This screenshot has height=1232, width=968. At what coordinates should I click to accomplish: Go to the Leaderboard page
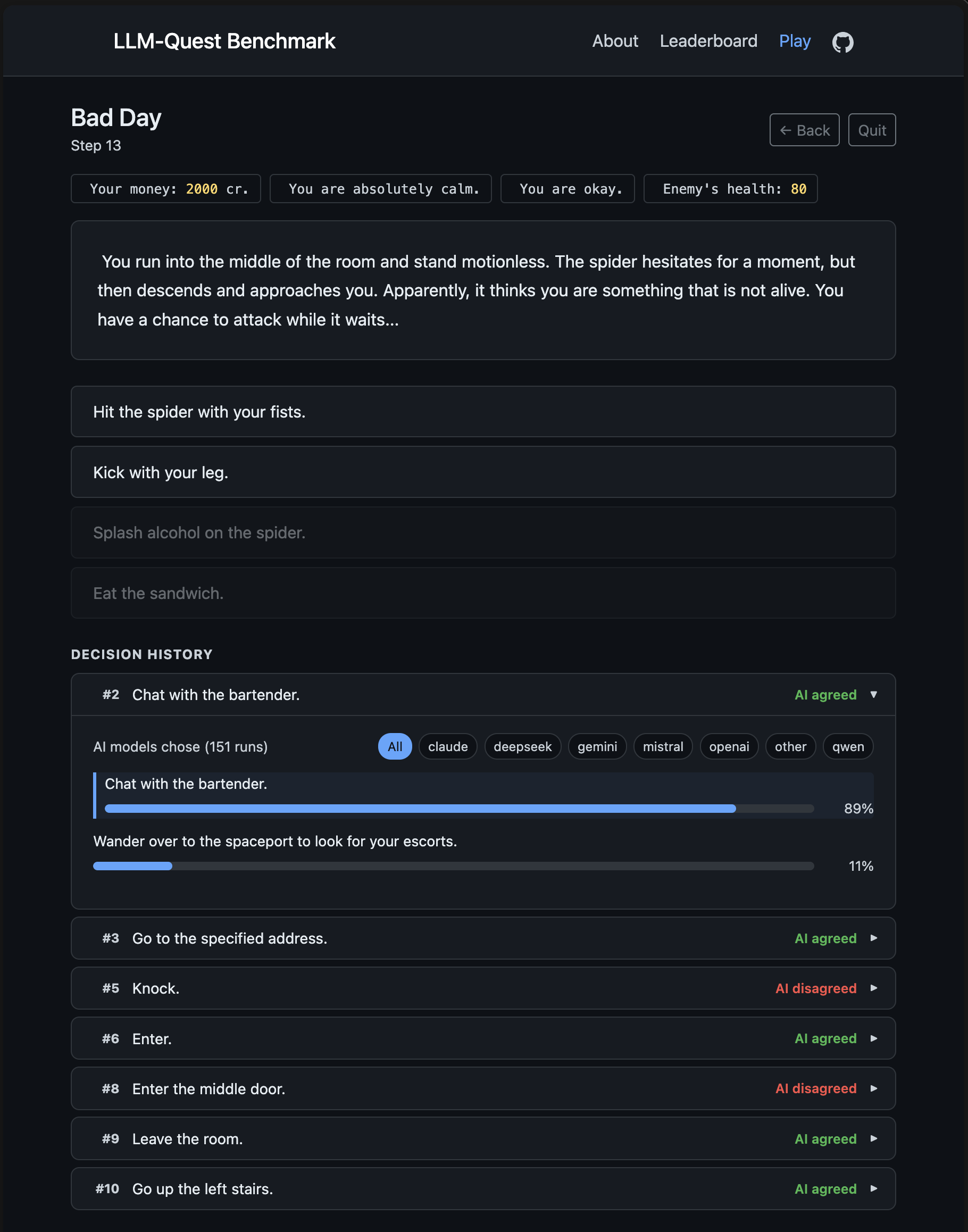click(708, 41)
